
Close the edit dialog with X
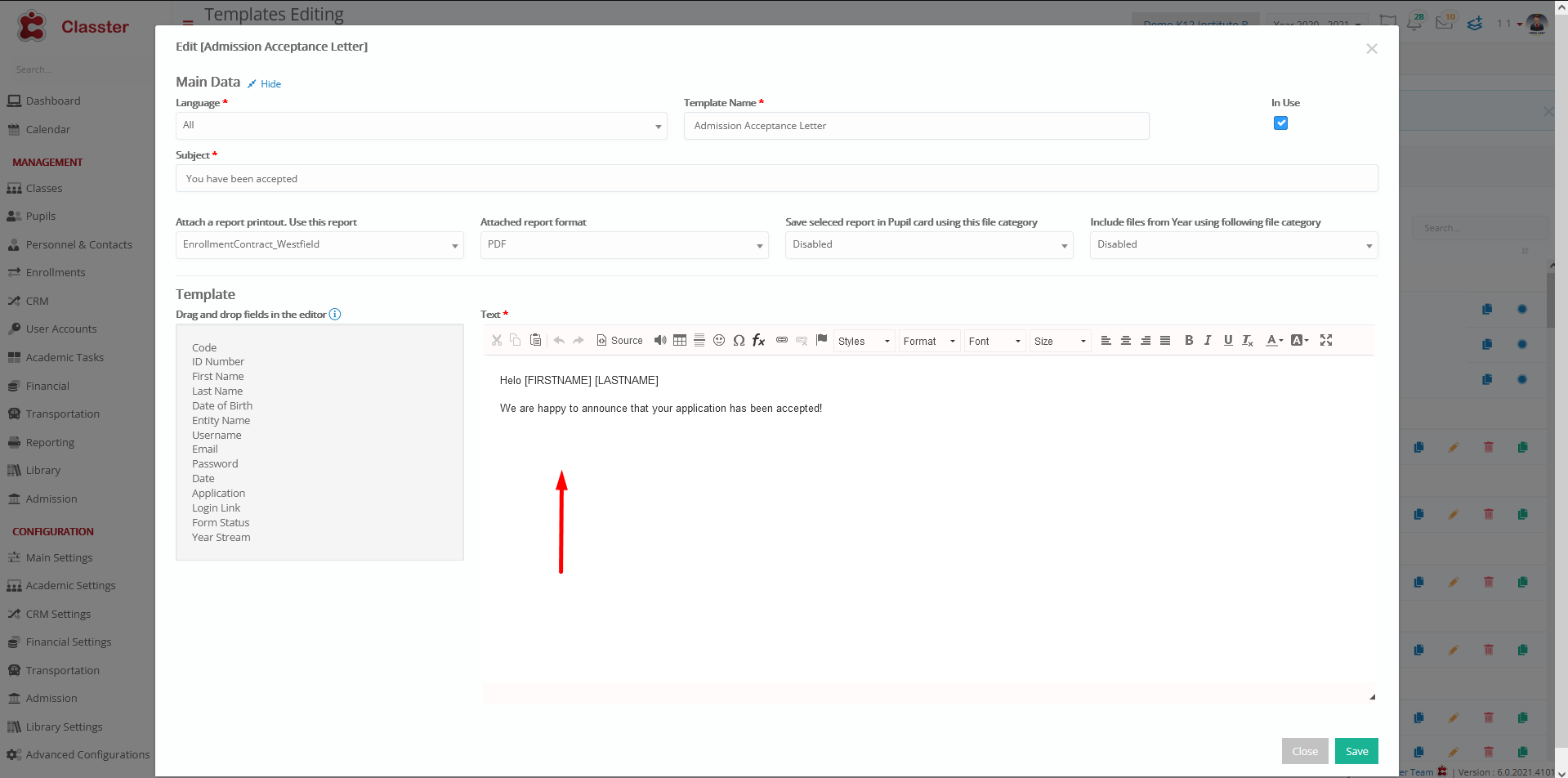coord(1372,49)
